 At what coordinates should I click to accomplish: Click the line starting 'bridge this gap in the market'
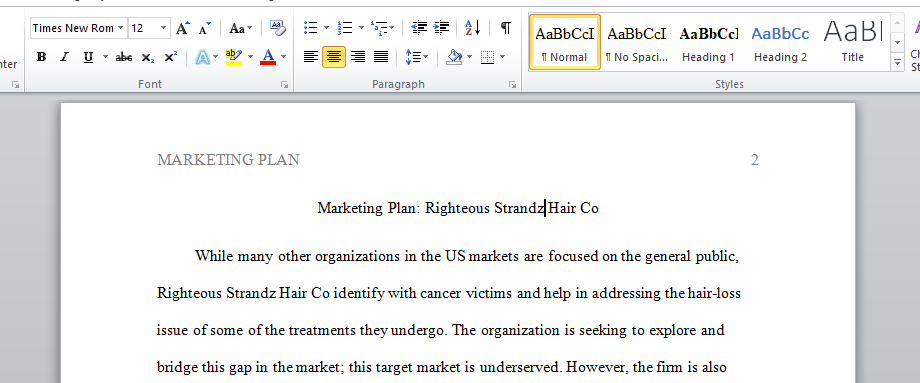coord(442,368)
